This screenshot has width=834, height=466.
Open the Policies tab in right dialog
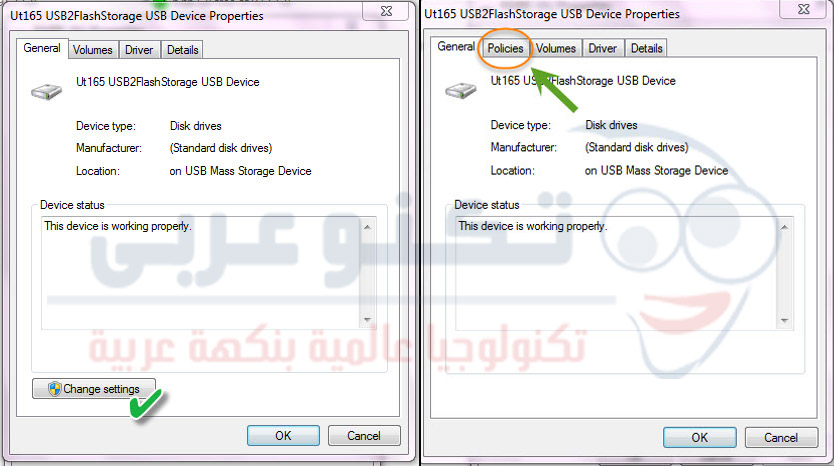tap(505, 48)
